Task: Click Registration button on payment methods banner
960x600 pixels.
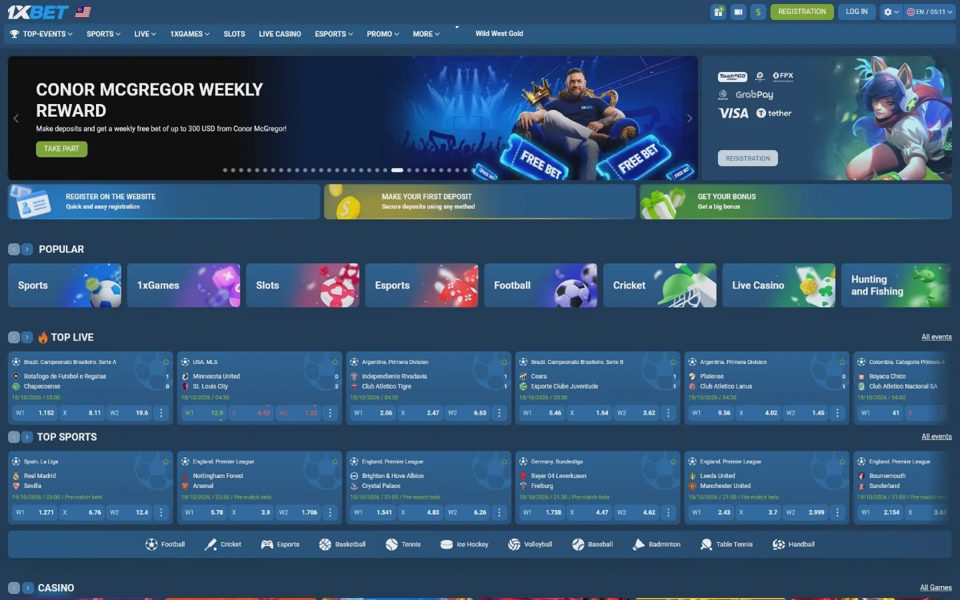Action: (x=748, y=158)
